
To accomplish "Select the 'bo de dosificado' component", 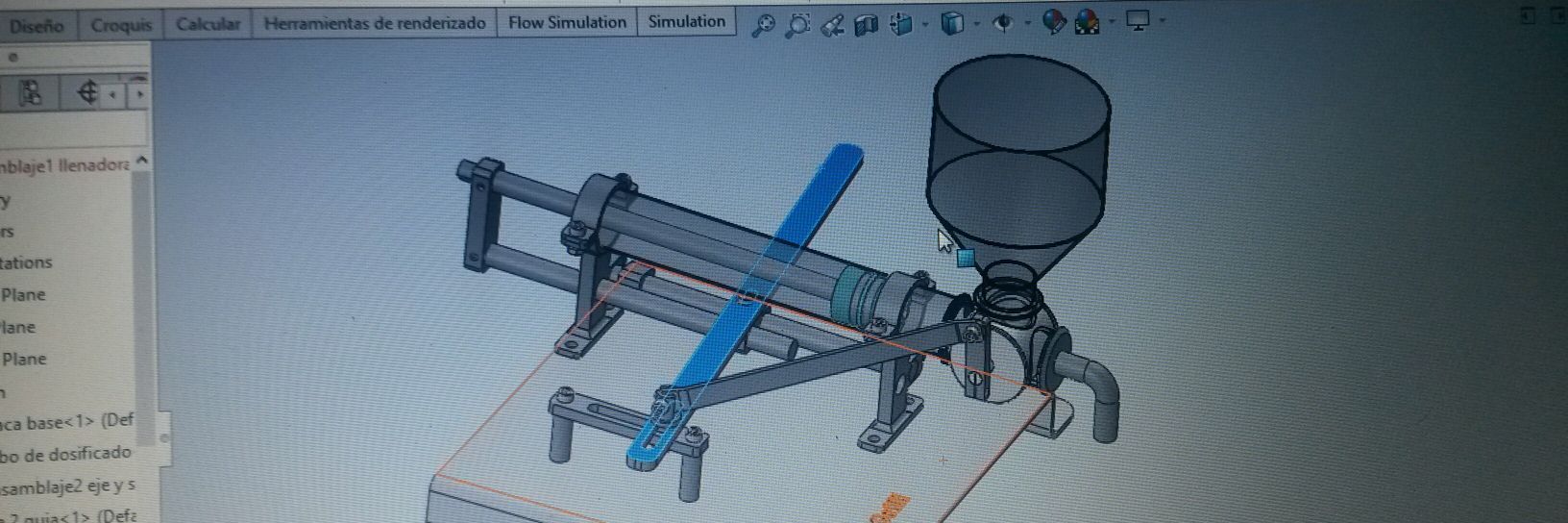I will (65, 452).
